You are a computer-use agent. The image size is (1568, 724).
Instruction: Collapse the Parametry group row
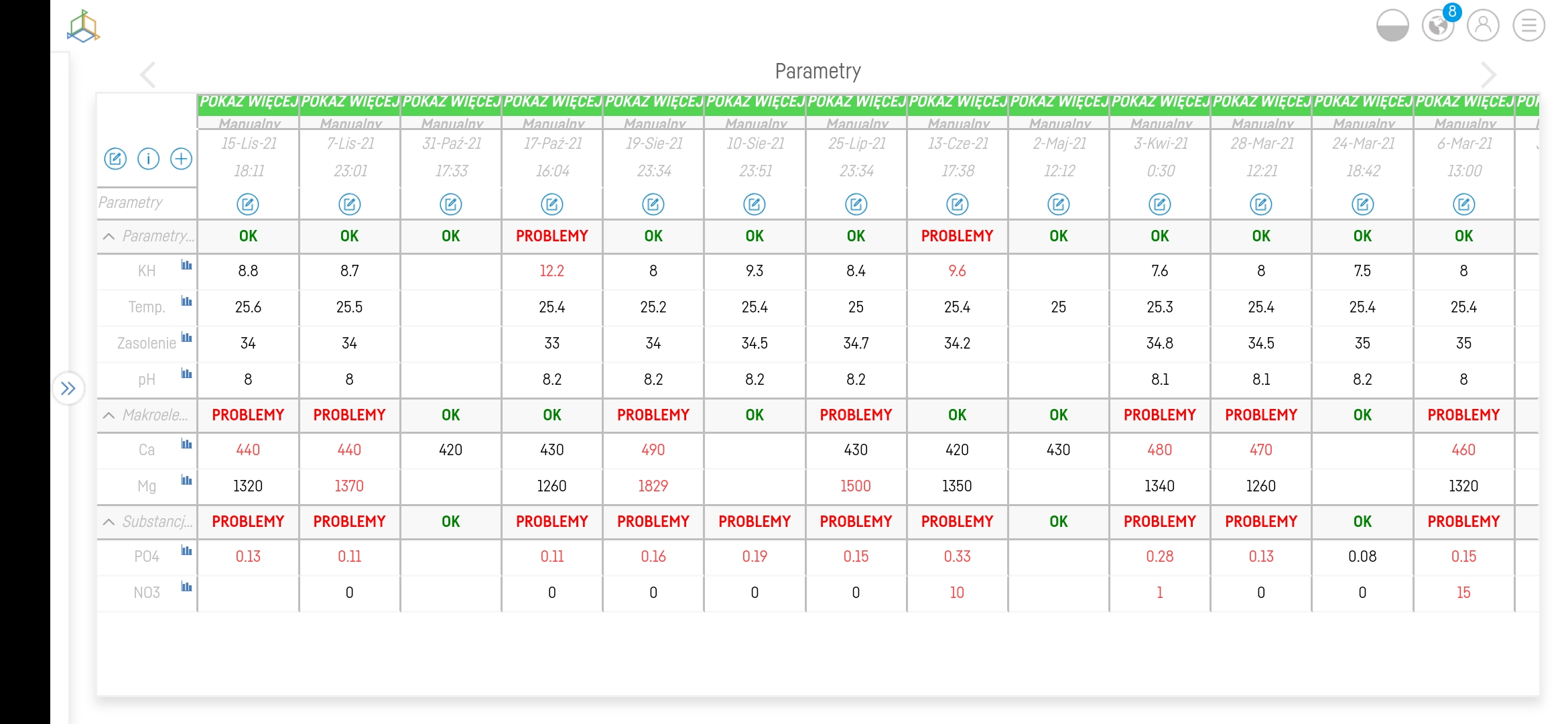[109, 236]
